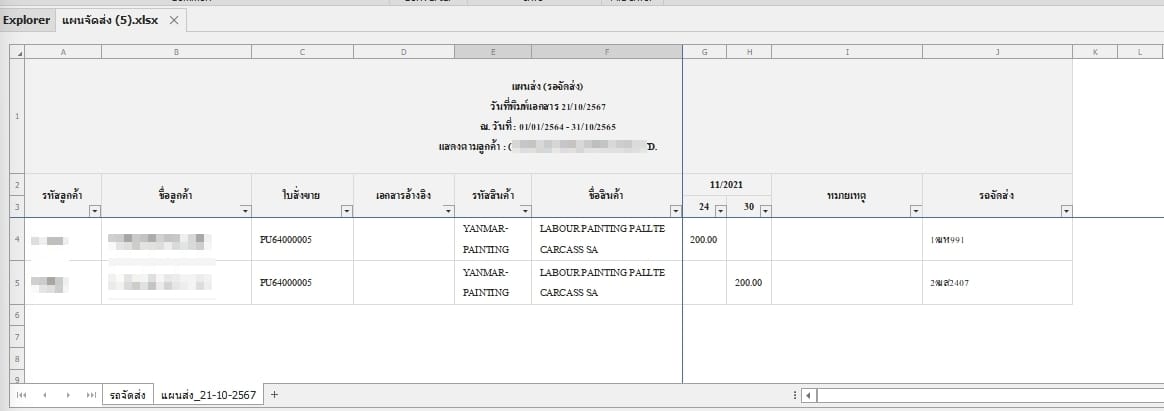Expand the หมายเหตุ filter dropdown
Screen dimensions: 1164x411
pyautogui.click(x=915, y=211)
